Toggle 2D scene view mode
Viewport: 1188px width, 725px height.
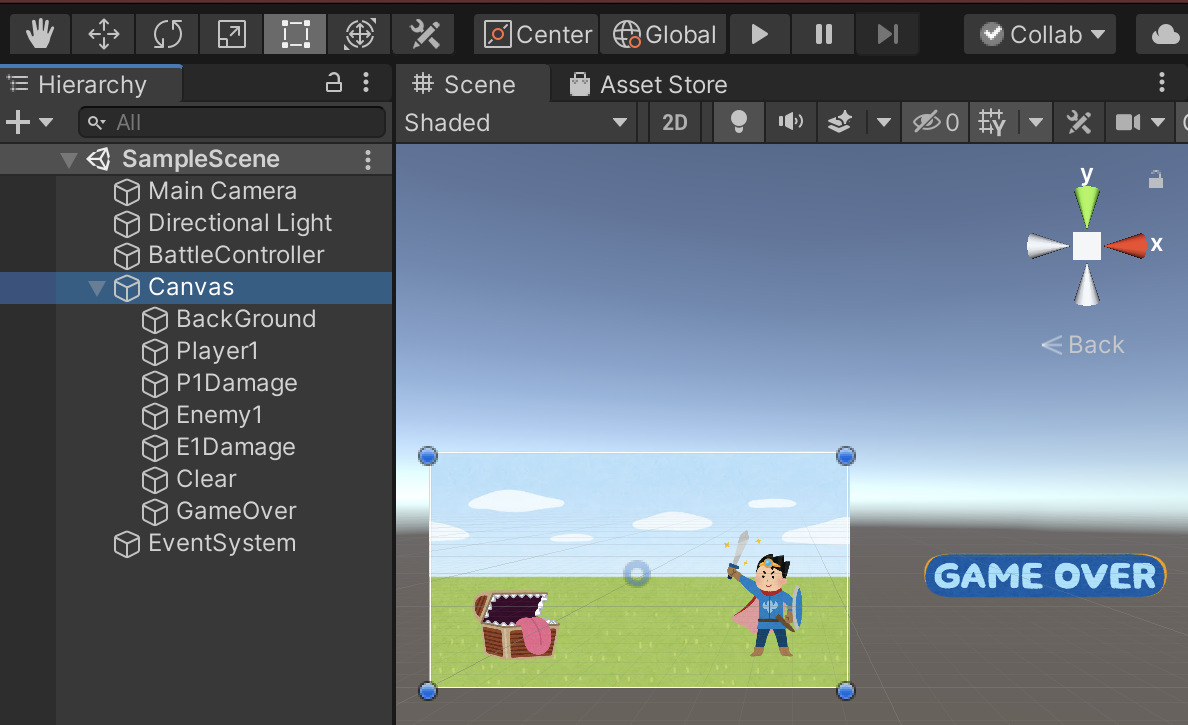pyautogui.click(x=674, y=123)
